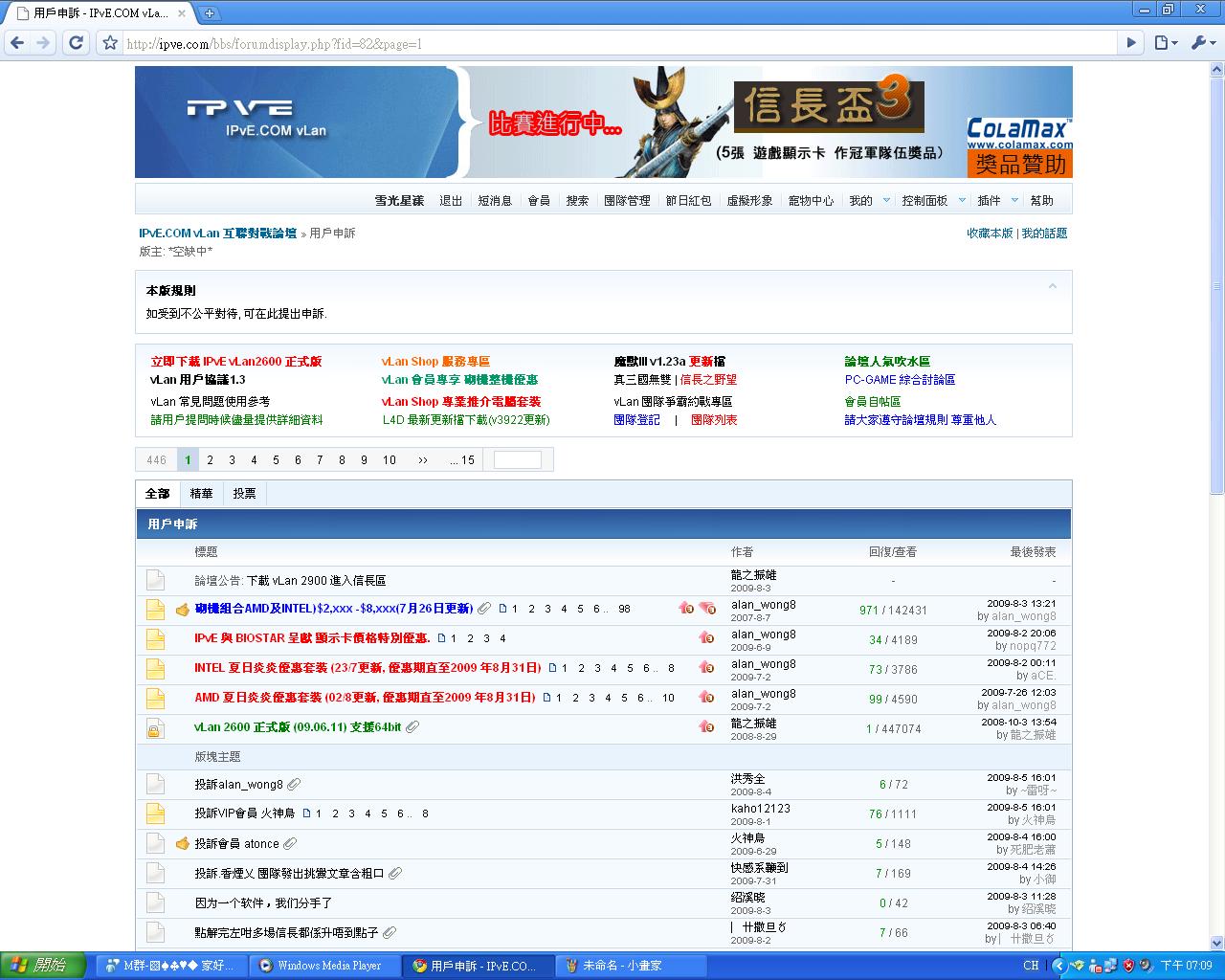Click 幫助 in the navigation bar
The height and width of the screenshot is (980, 1225).
click(x=1042, y=201)
